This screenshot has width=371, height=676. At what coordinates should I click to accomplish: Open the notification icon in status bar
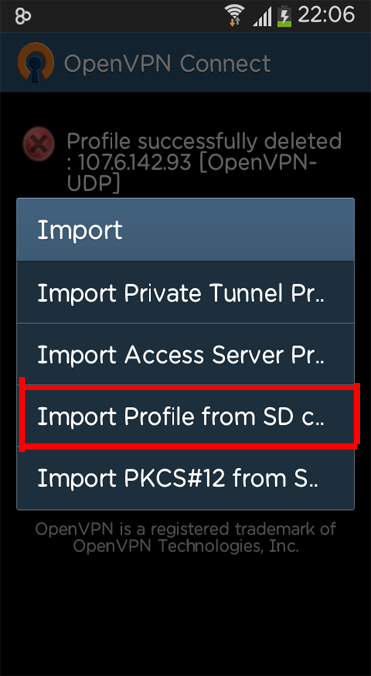tap(23, 16)
